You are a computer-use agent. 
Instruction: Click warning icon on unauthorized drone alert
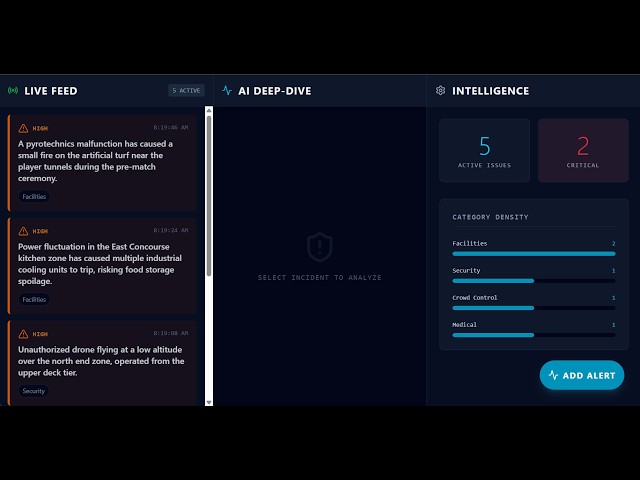(23, 334)
